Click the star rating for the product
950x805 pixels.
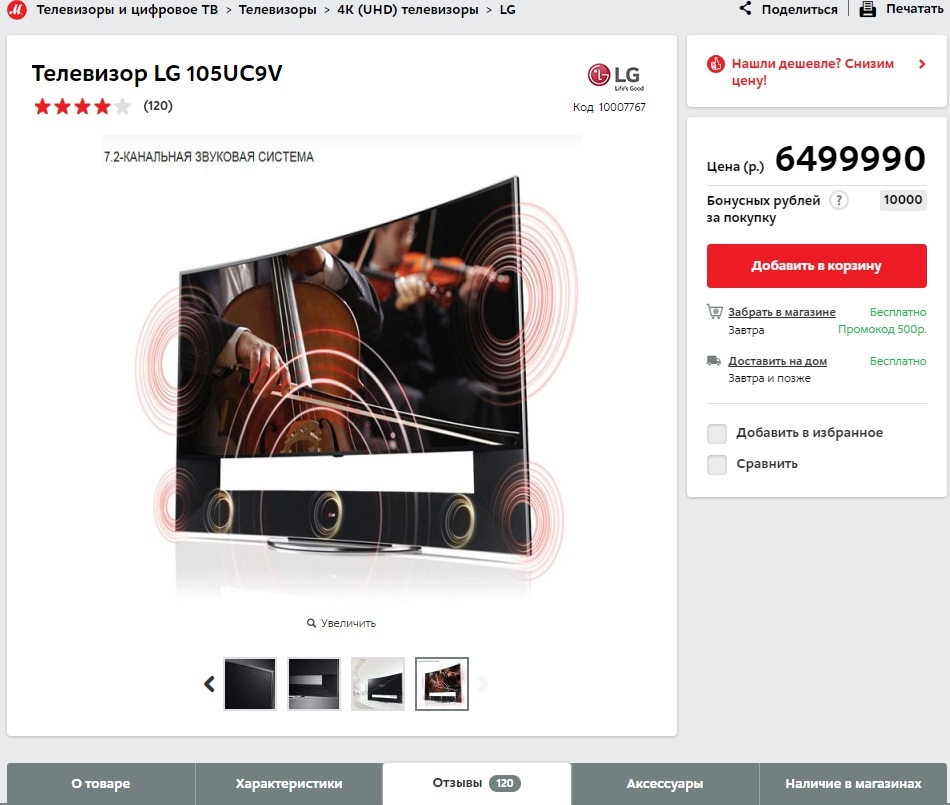click(82, 107)
